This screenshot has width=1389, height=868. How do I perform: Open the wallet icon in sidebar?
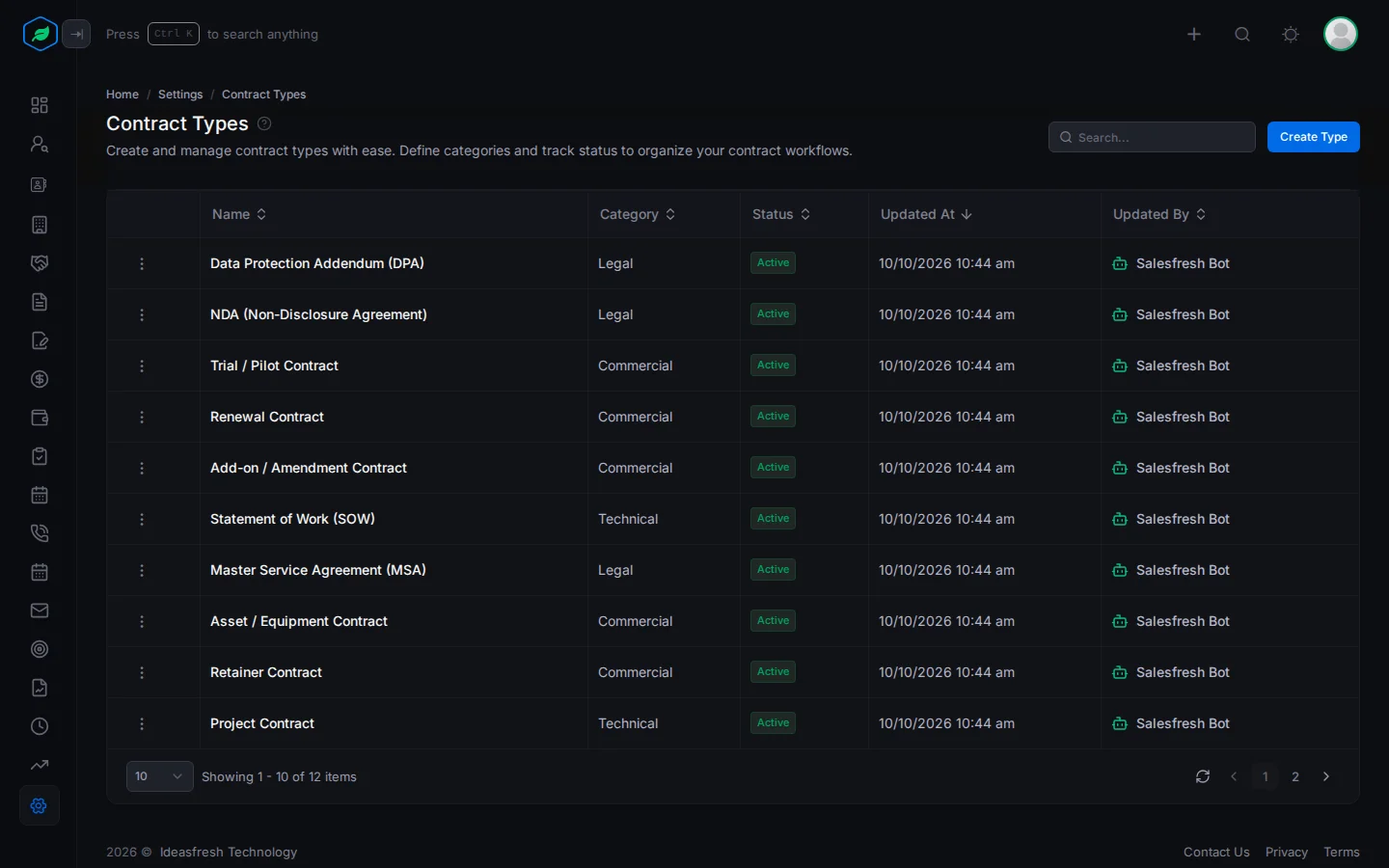[40, 418]
